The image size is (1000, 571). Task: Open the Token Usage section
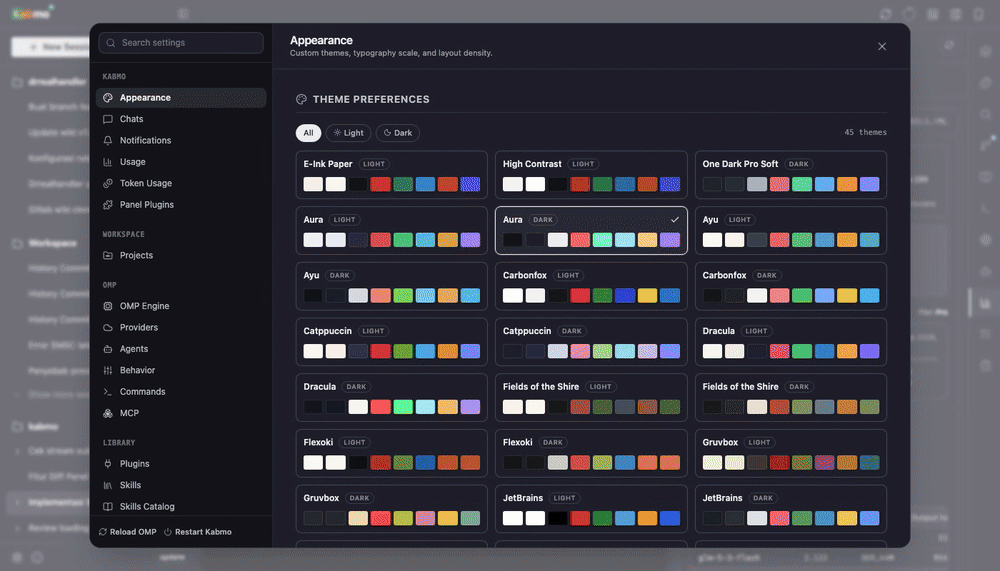[x=181, y=183]
